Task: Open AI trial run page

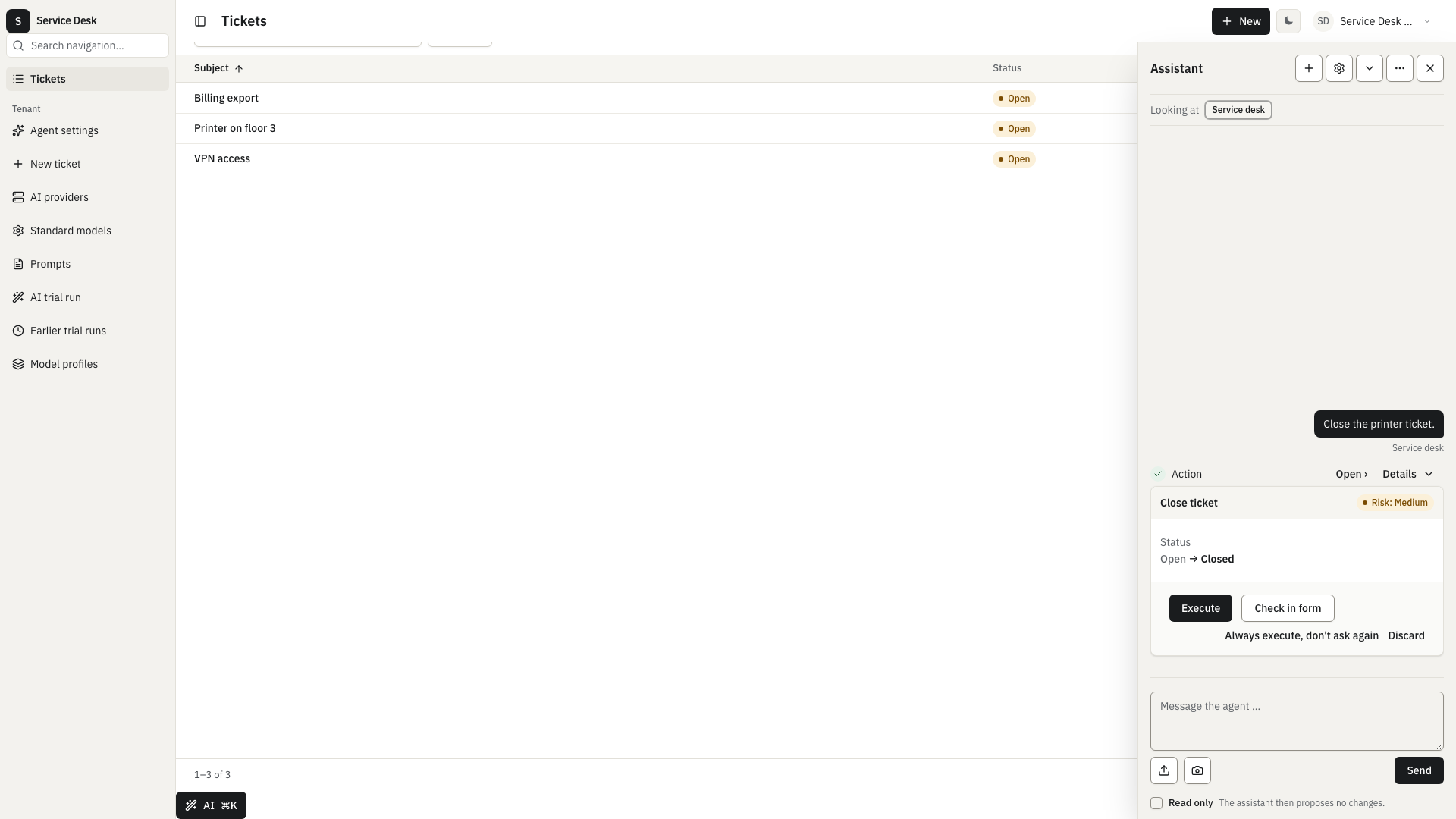Action: pyautogui.click(x=87, y=297)
